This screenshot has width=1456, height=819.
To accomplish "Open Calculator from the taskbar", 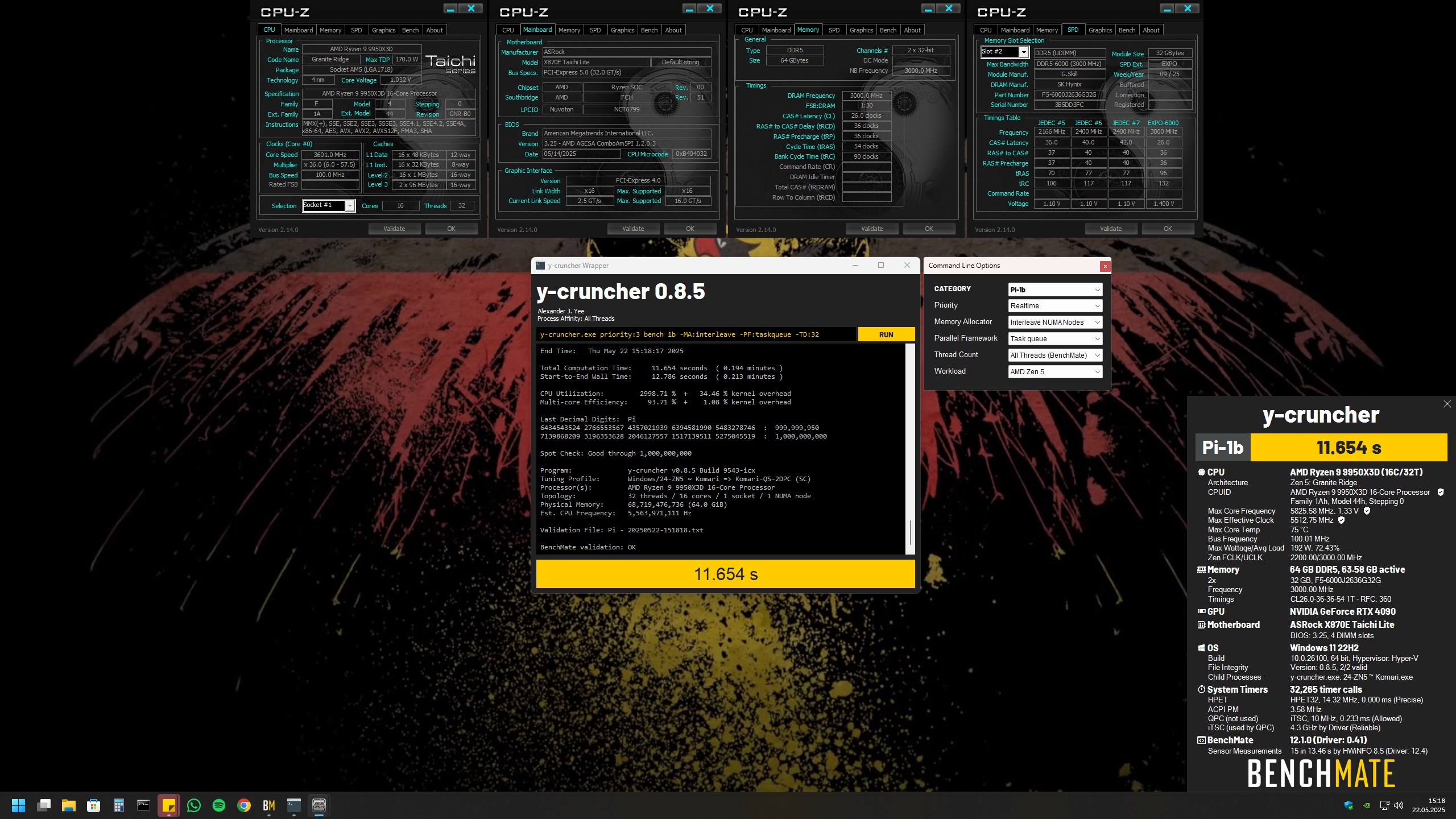I will [119, 805].
